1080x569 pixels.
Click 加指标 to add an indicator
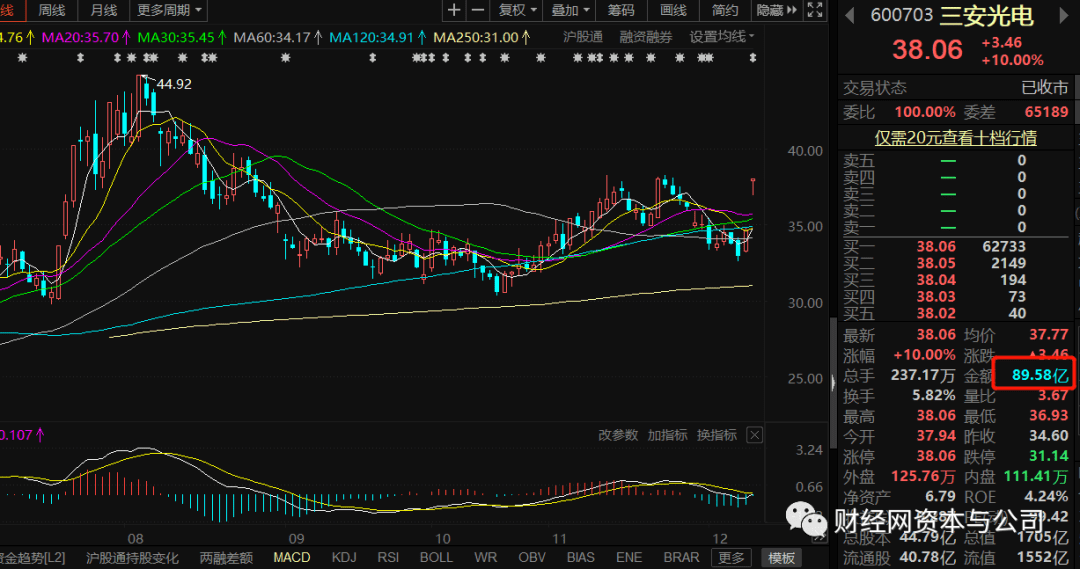click(667, 435)
